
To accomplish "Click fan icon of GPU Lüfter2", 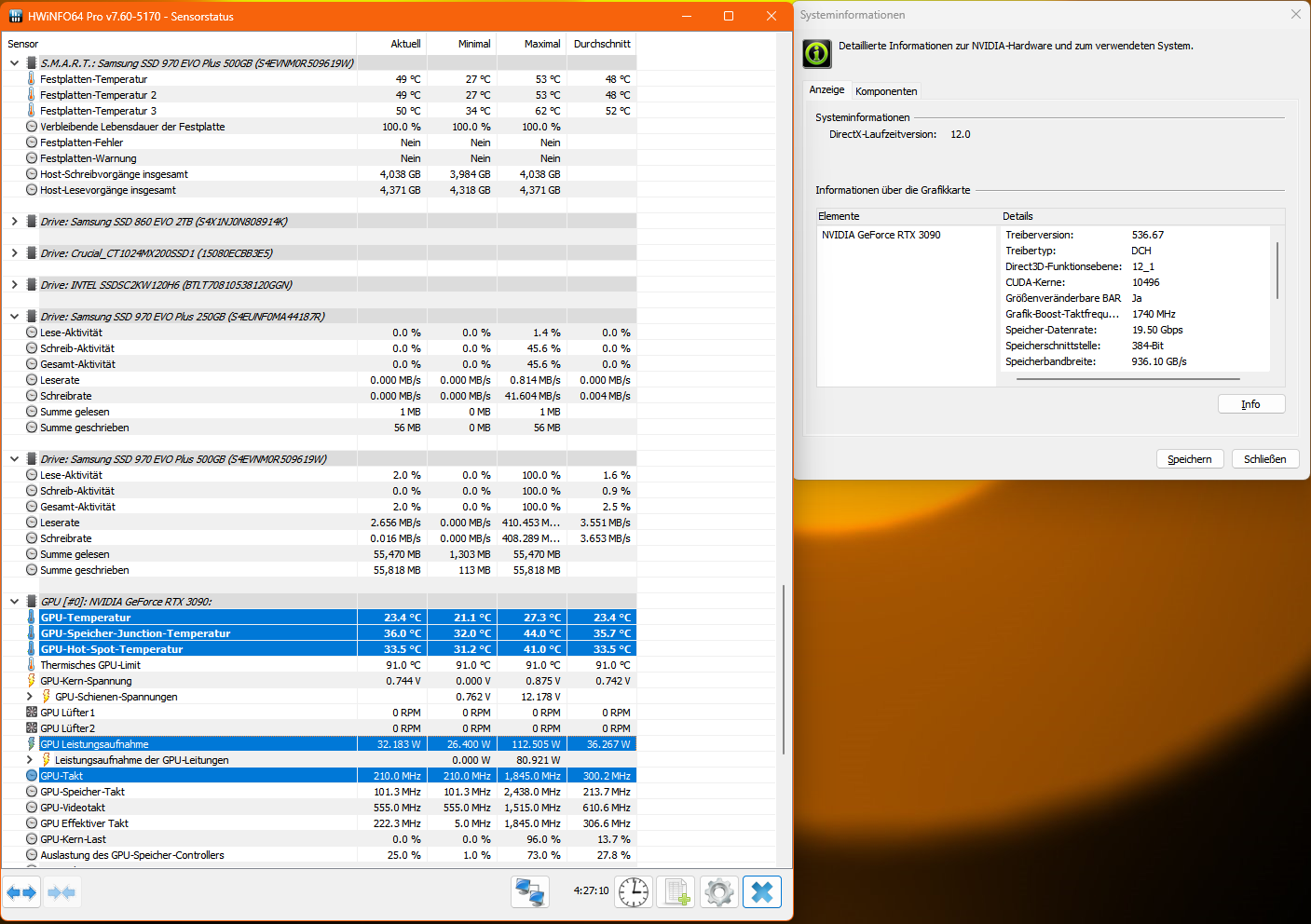I will click(32, 728).
